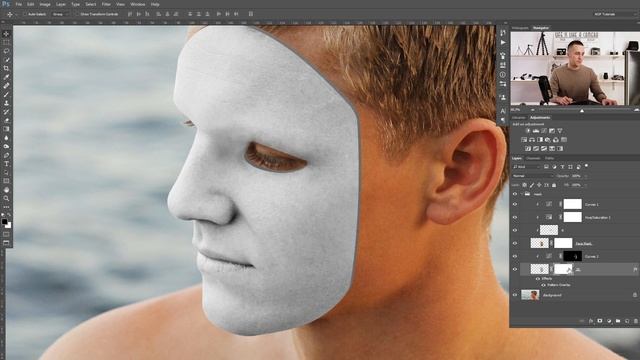Screen dimensions: 640x360
Task: Select the Horizontal Type tool
Action: click(x=6, y=164)
